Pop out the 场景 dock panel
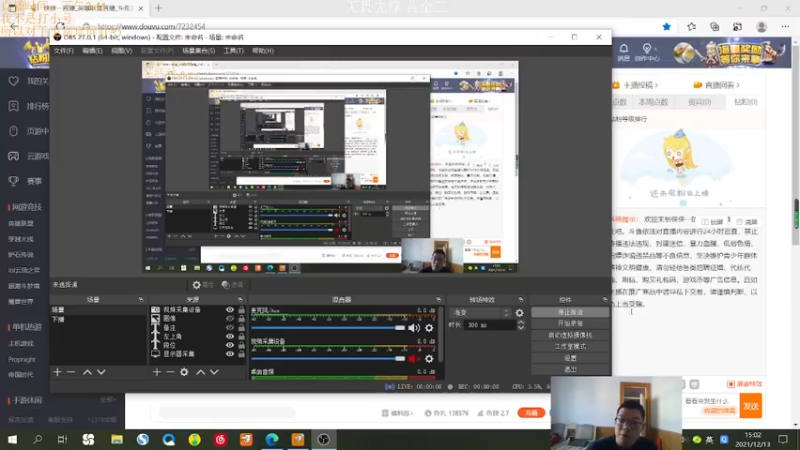The width and height of the screenshot is (800, 450). tap(141, 299)
